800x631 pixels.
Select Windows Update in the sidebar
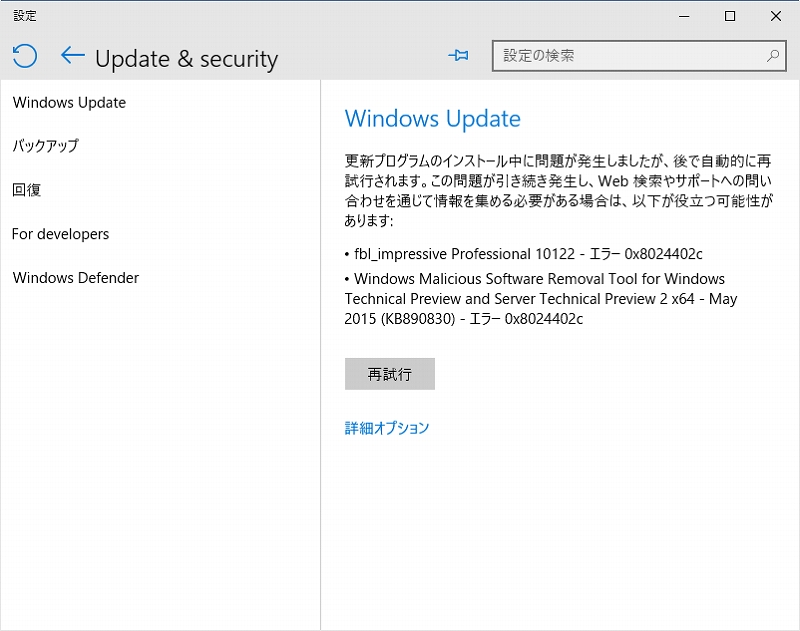click(69, 103)
